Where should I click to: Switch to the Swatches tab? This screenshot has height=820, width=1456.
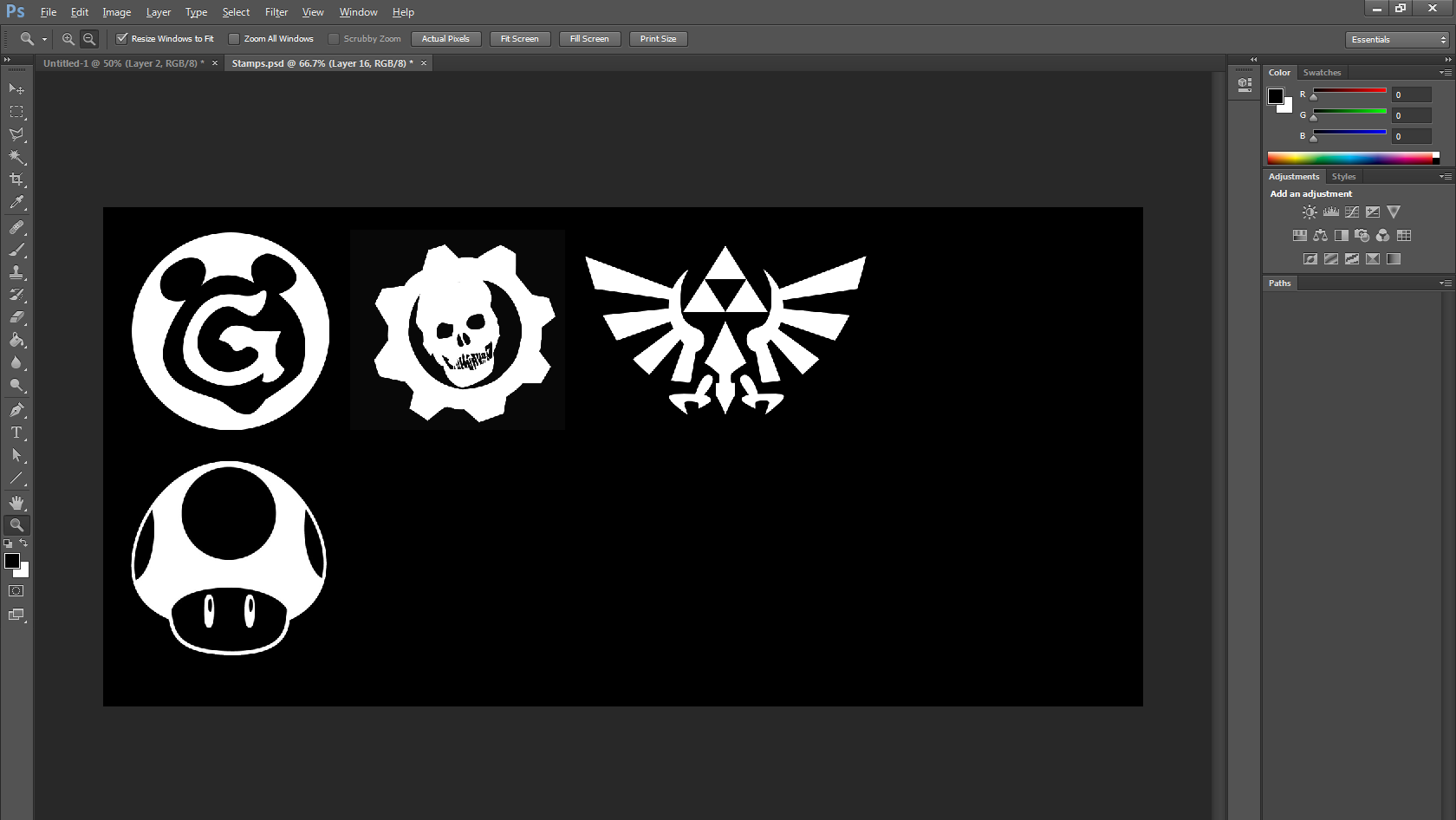(1322, 73)
